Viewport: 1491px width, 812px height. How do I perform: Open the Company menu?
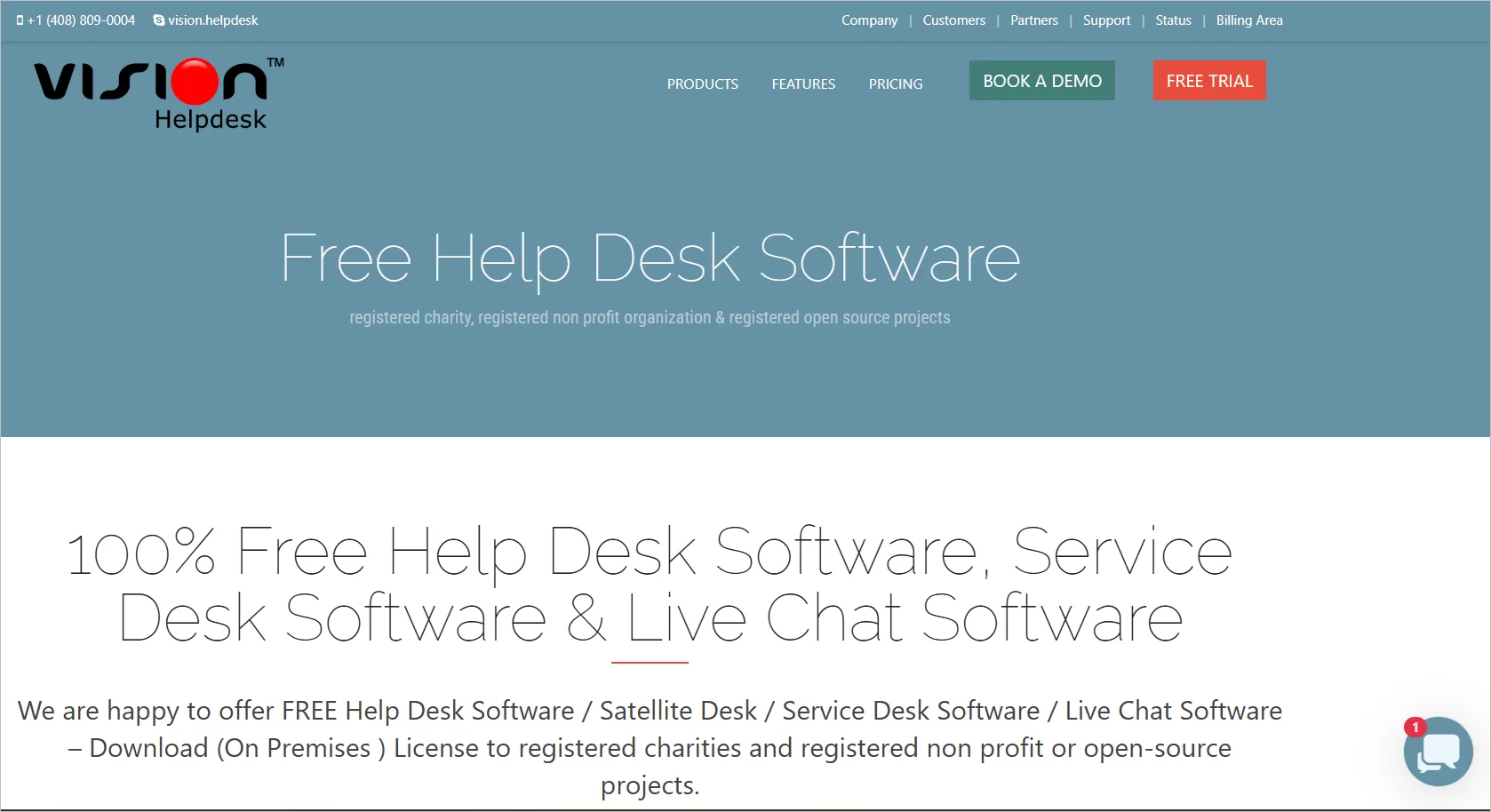coord(869,20)
